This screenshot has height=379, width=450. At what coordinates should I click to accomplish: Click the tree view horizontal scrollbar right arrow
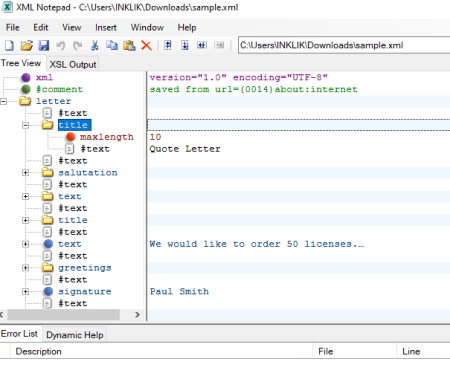pos(137,314)
